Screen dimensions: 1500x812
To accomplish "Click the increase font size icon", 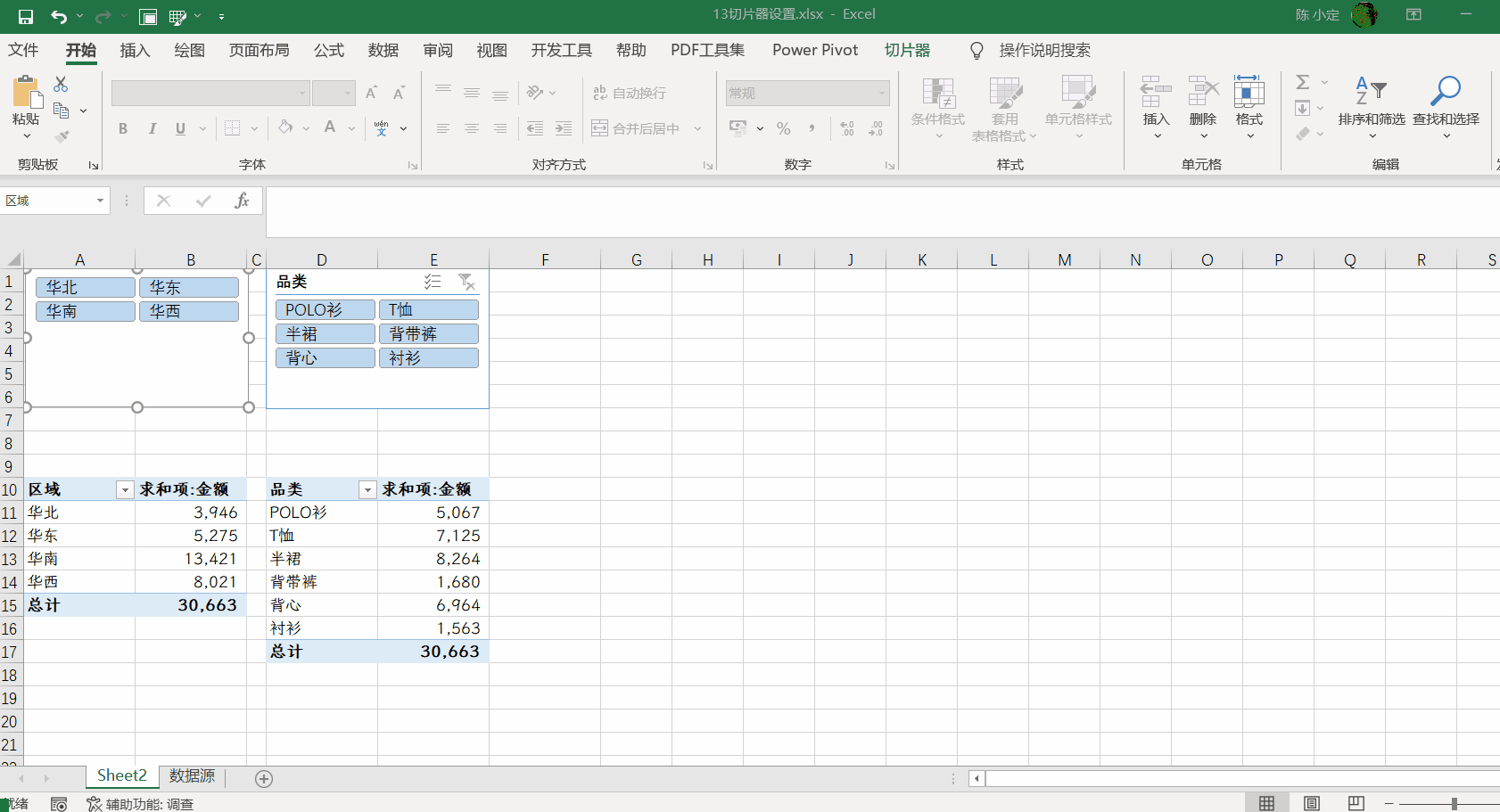I will pyautogui.click(x=372, y=93).
